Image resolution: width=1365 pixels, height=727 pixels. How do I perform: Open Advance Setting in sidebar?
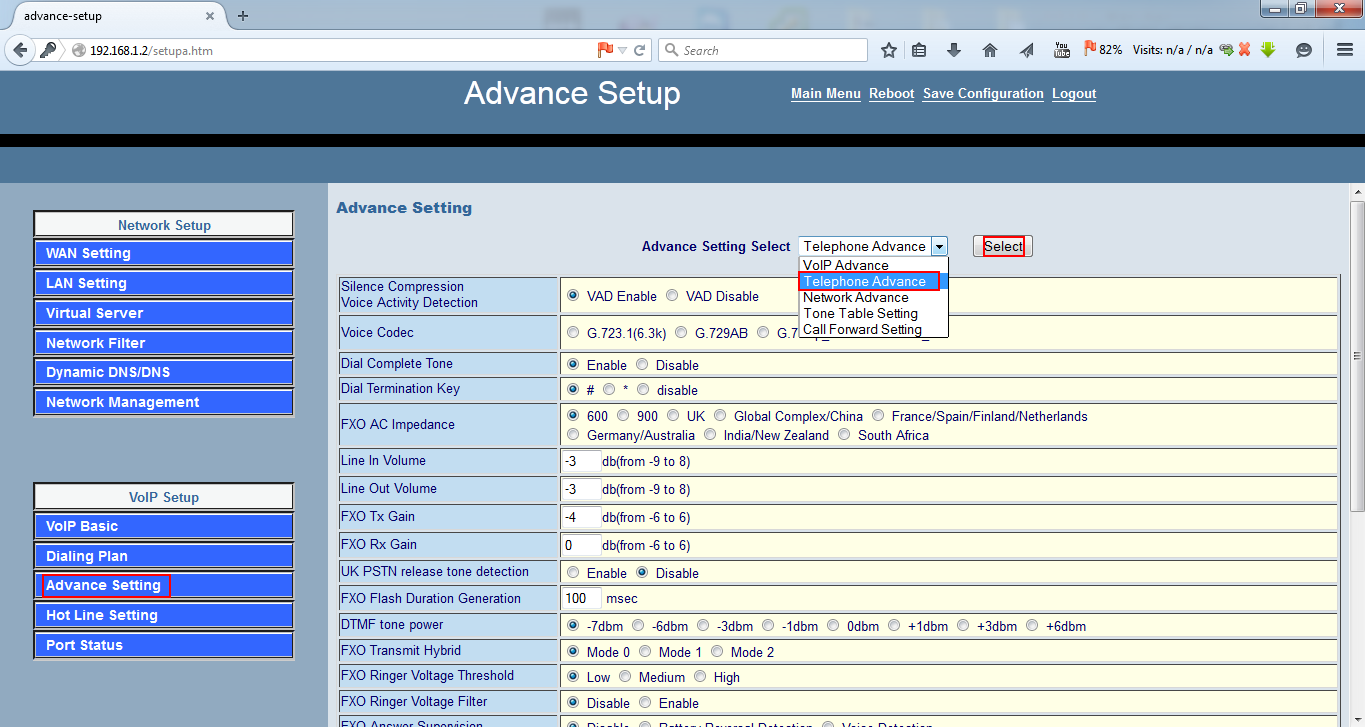(x=164, y=585)
